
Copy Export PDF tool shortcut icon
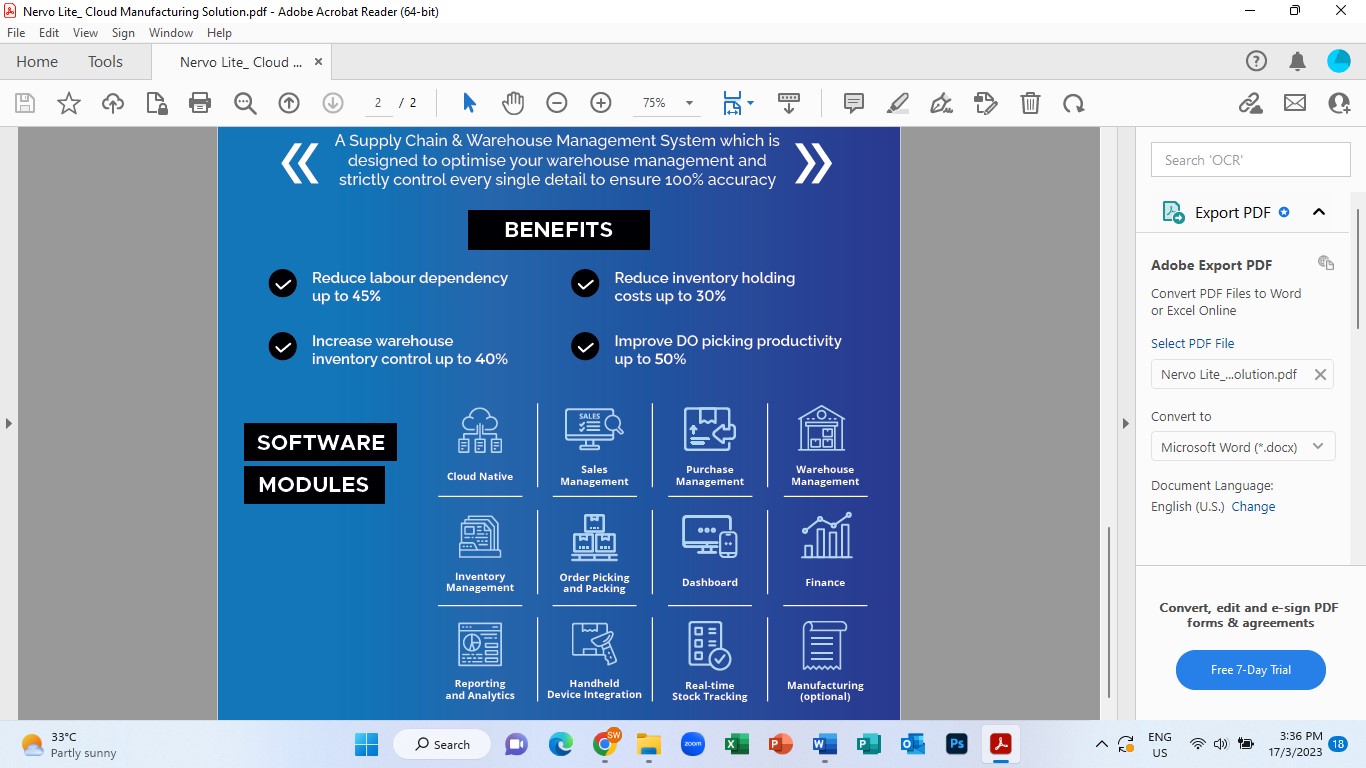pos(1326,263)
